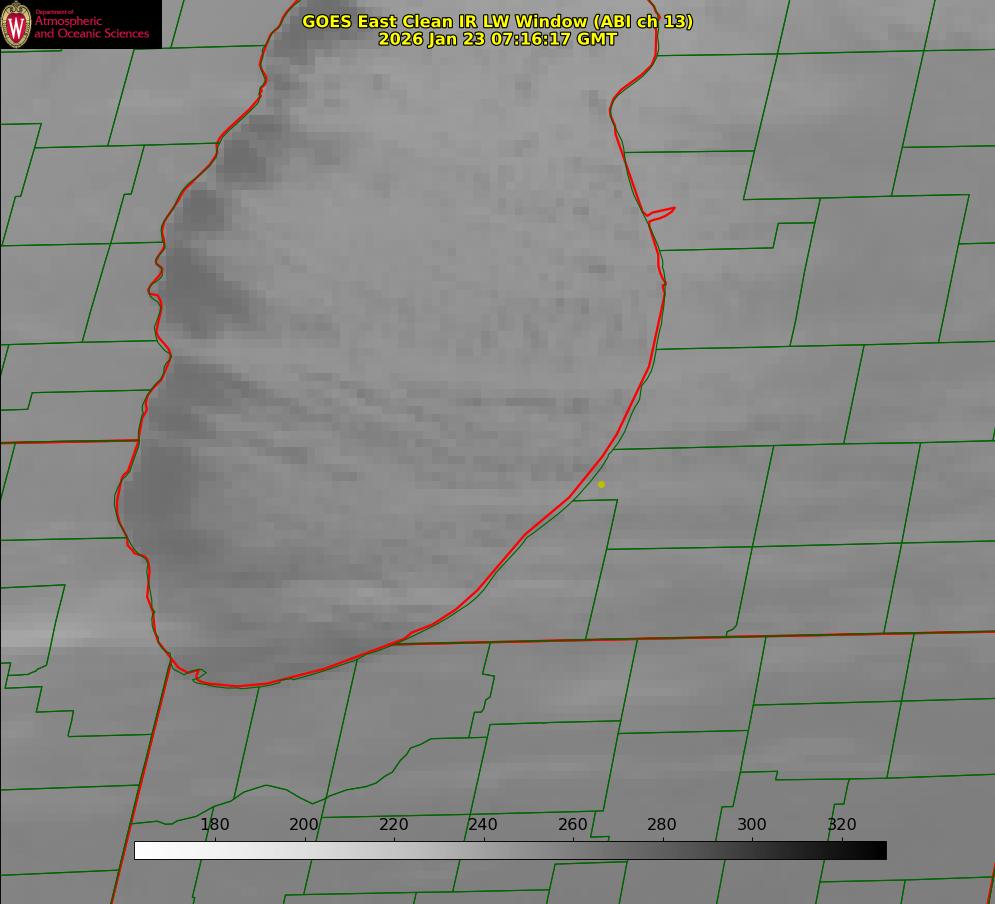Click the 320 colorbar label

point(842,824)
